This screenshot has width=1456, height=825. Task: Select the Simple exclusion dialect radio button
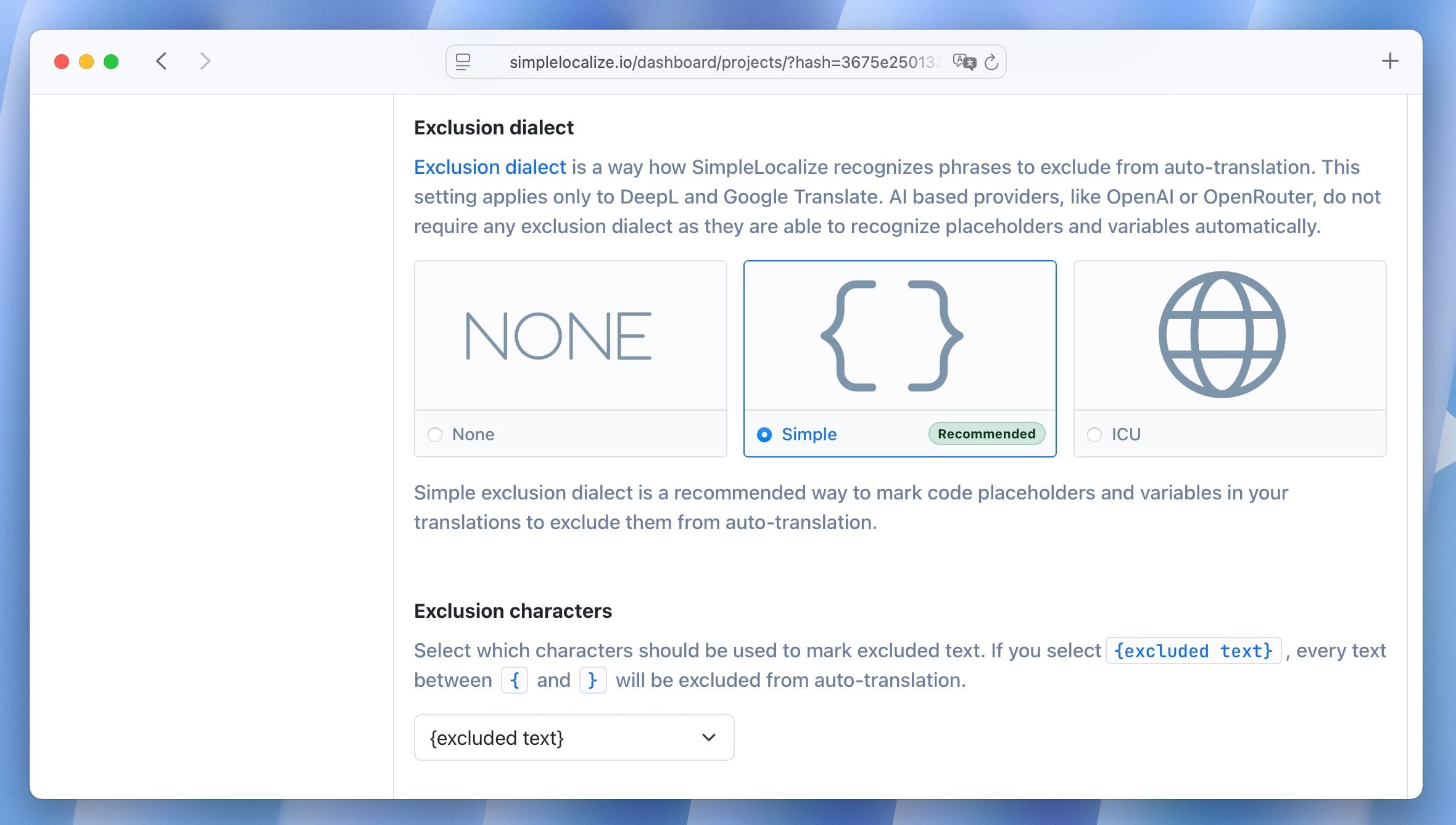(764, 434)
